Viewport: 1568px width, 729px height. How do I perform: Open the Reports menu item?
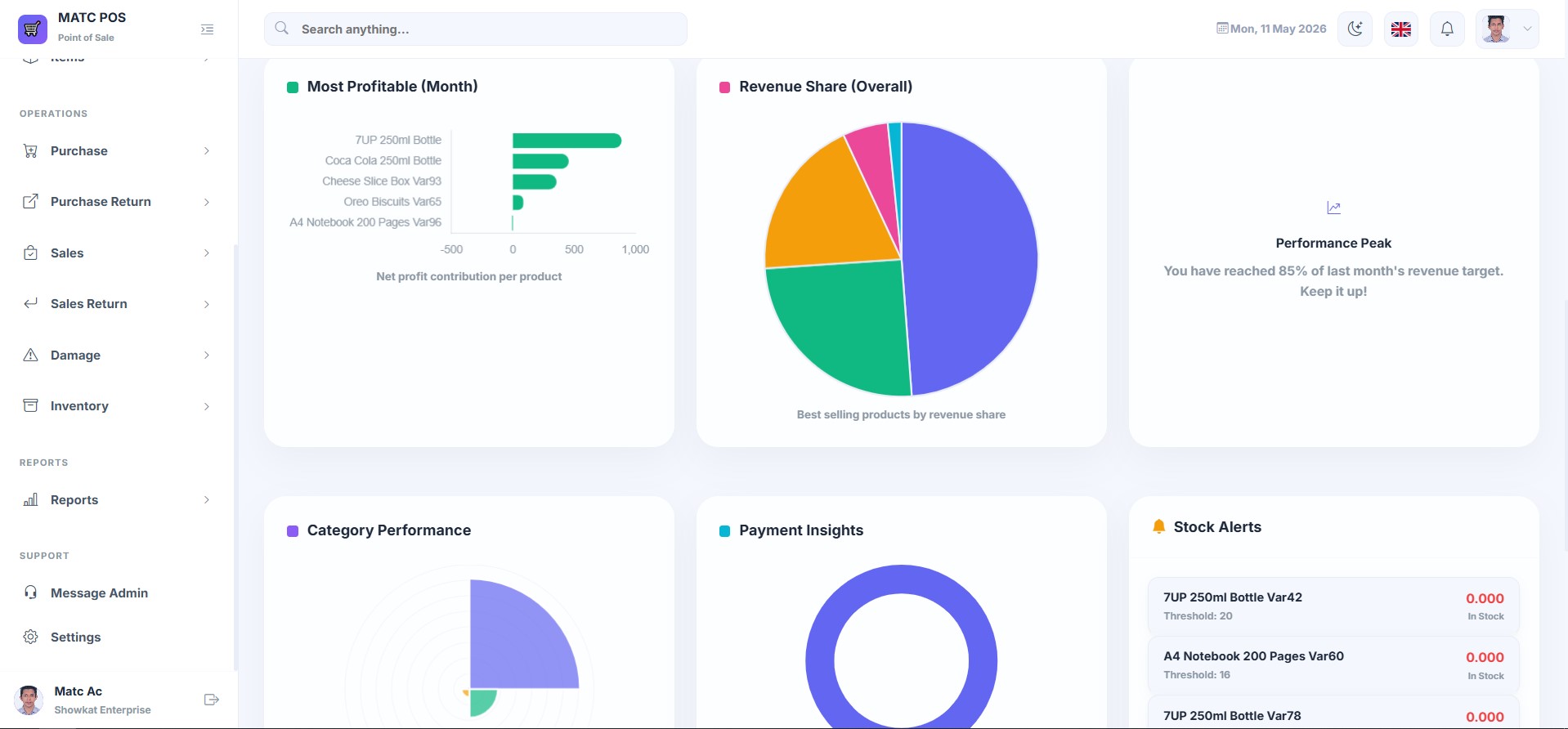(117, 499)
